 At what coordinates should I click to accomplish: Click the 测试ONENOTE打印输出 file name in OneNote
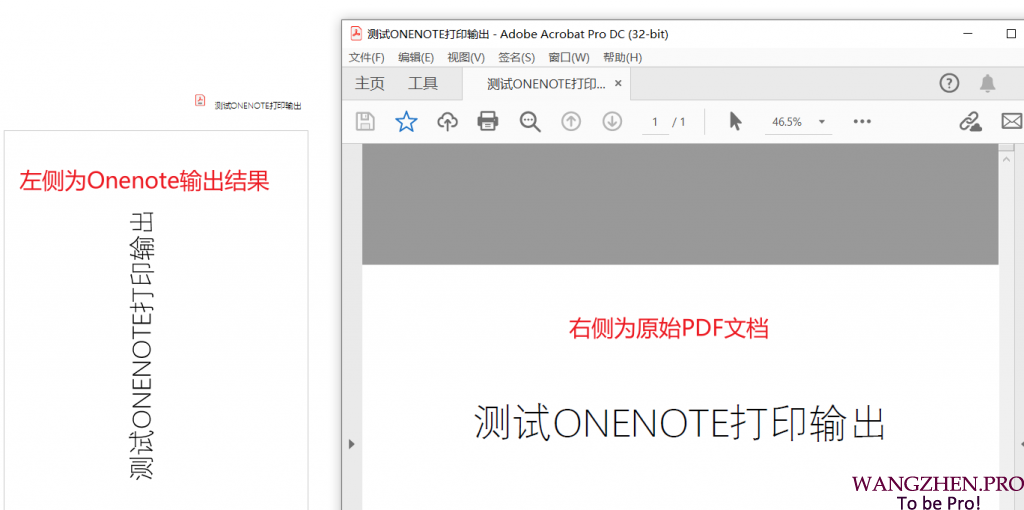258,105
